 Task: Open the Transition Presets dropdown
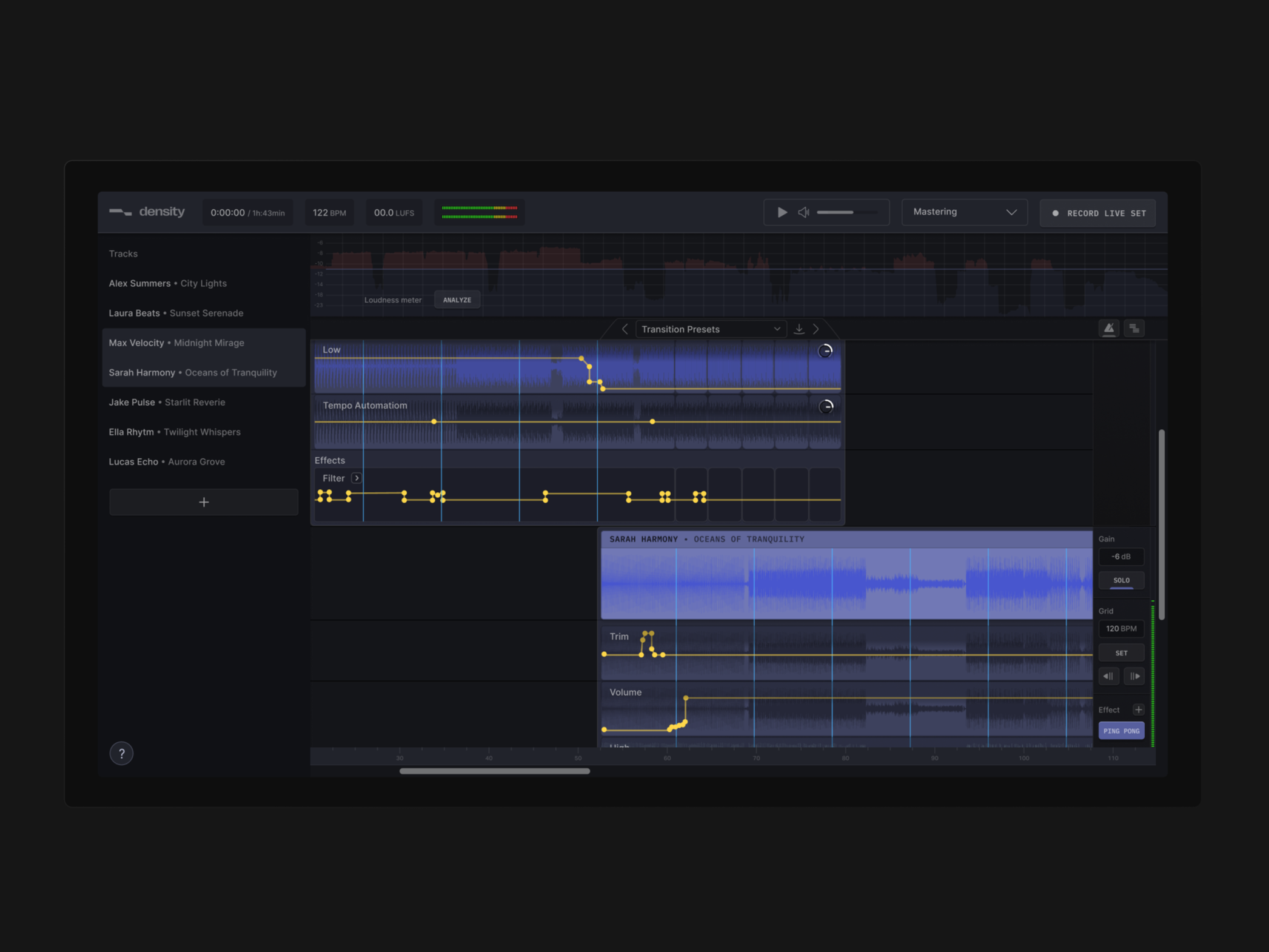tap(710, 329)
